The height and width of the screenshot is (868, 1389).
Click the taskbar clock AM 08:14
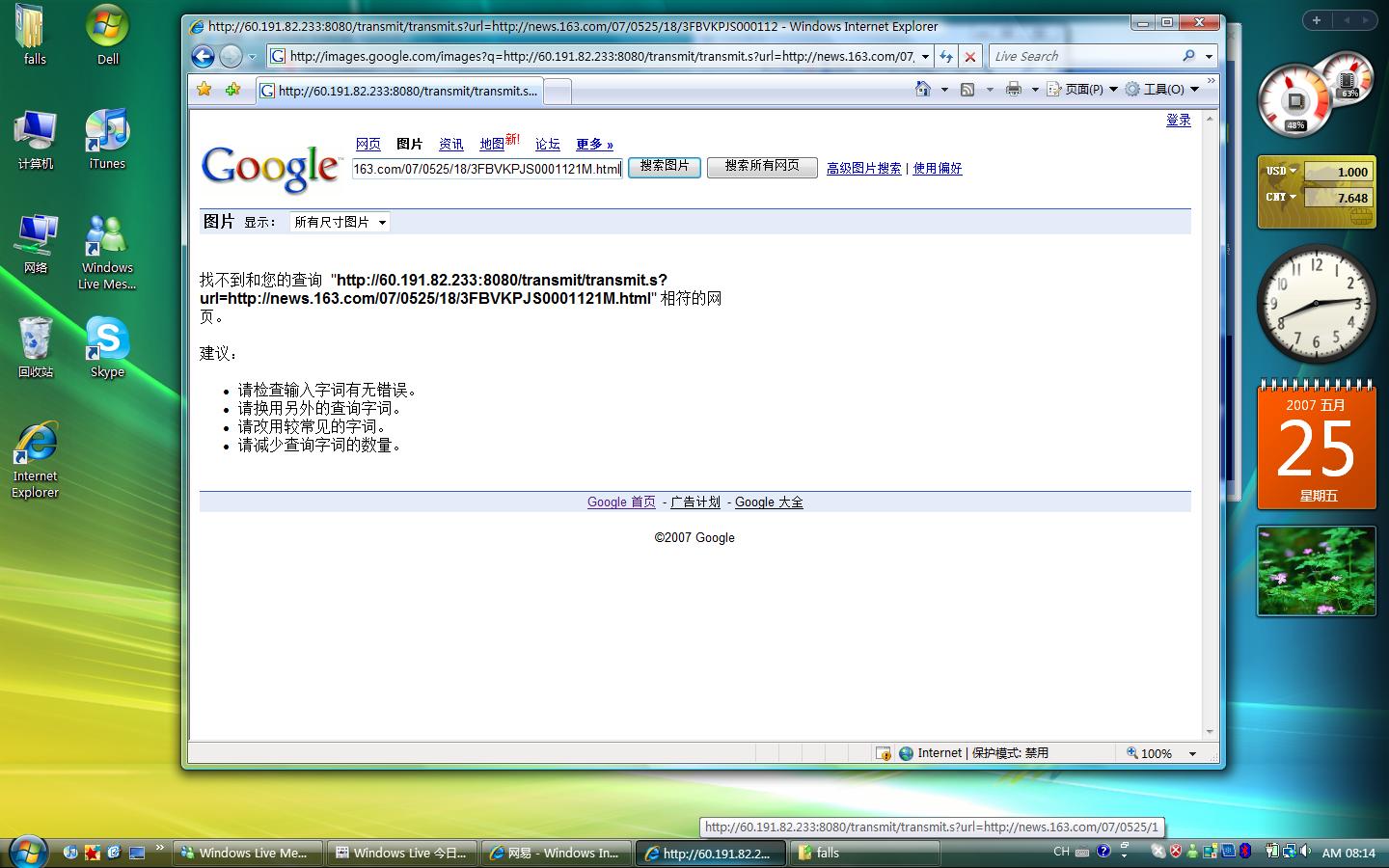click(x=1348, y=853)
